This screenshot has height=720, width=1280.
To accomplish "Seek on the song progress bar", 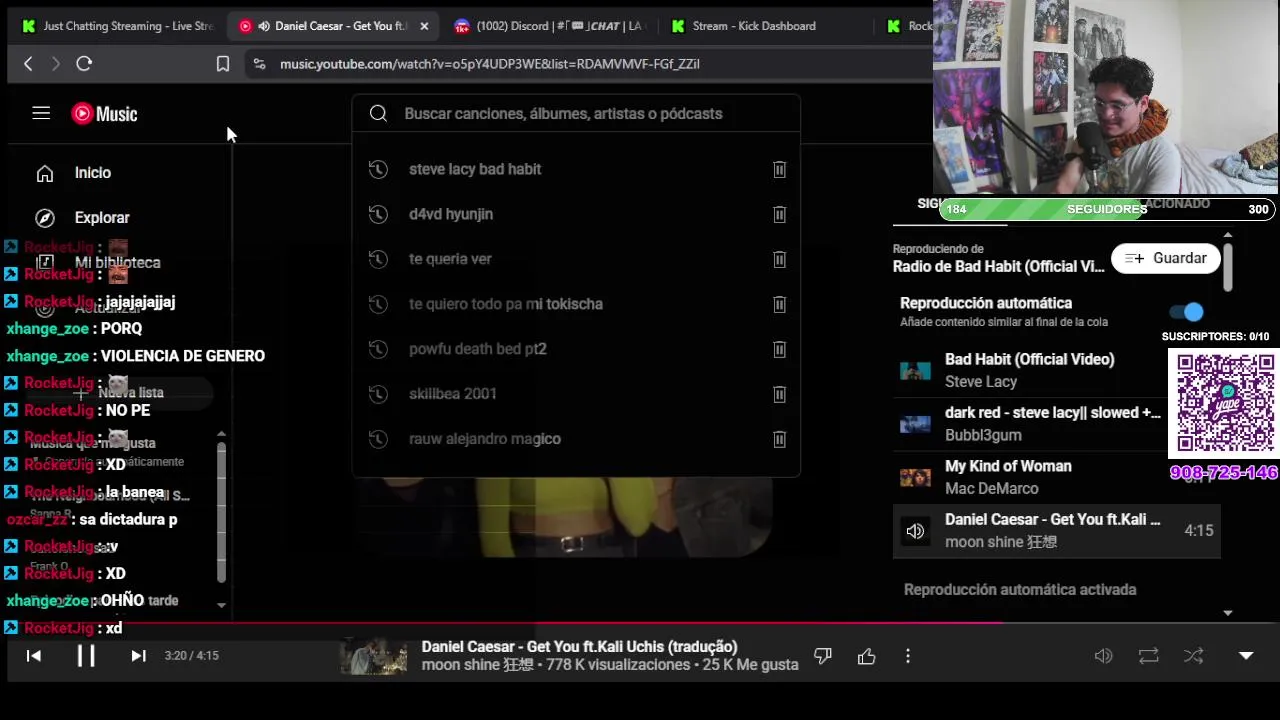I will [x=640, y=623].
